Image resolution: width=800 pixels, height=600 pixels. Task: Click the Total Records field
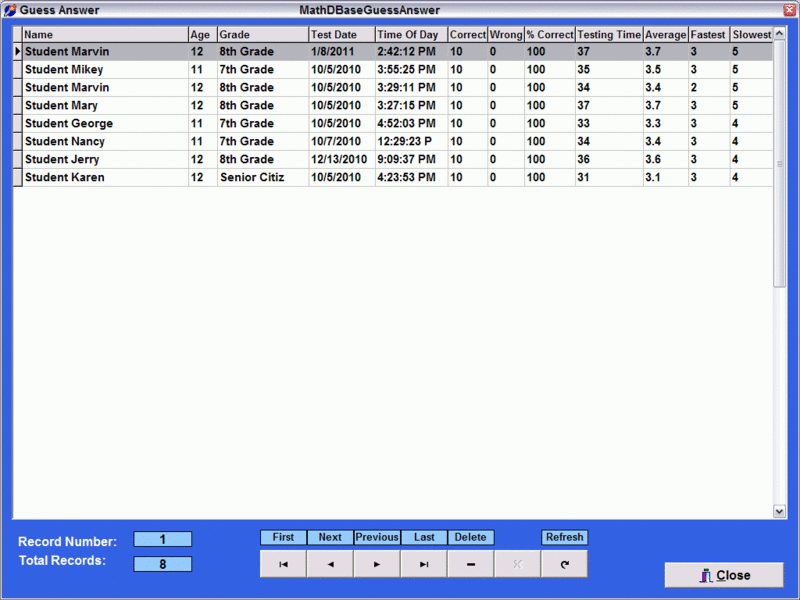(x=163, y=564)
